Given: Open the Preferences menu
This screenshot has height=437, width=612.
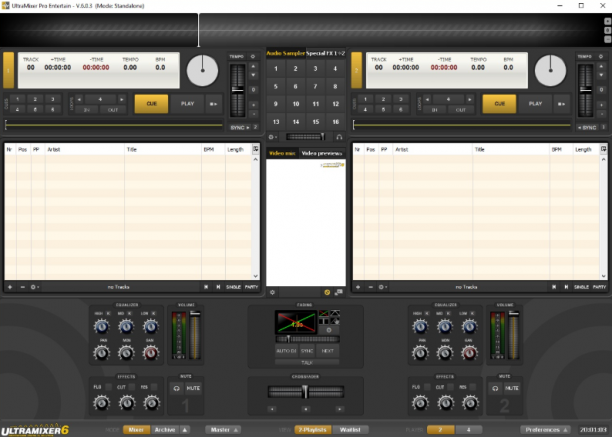Looking at the screenshot, I should click(x=546, y=430).
